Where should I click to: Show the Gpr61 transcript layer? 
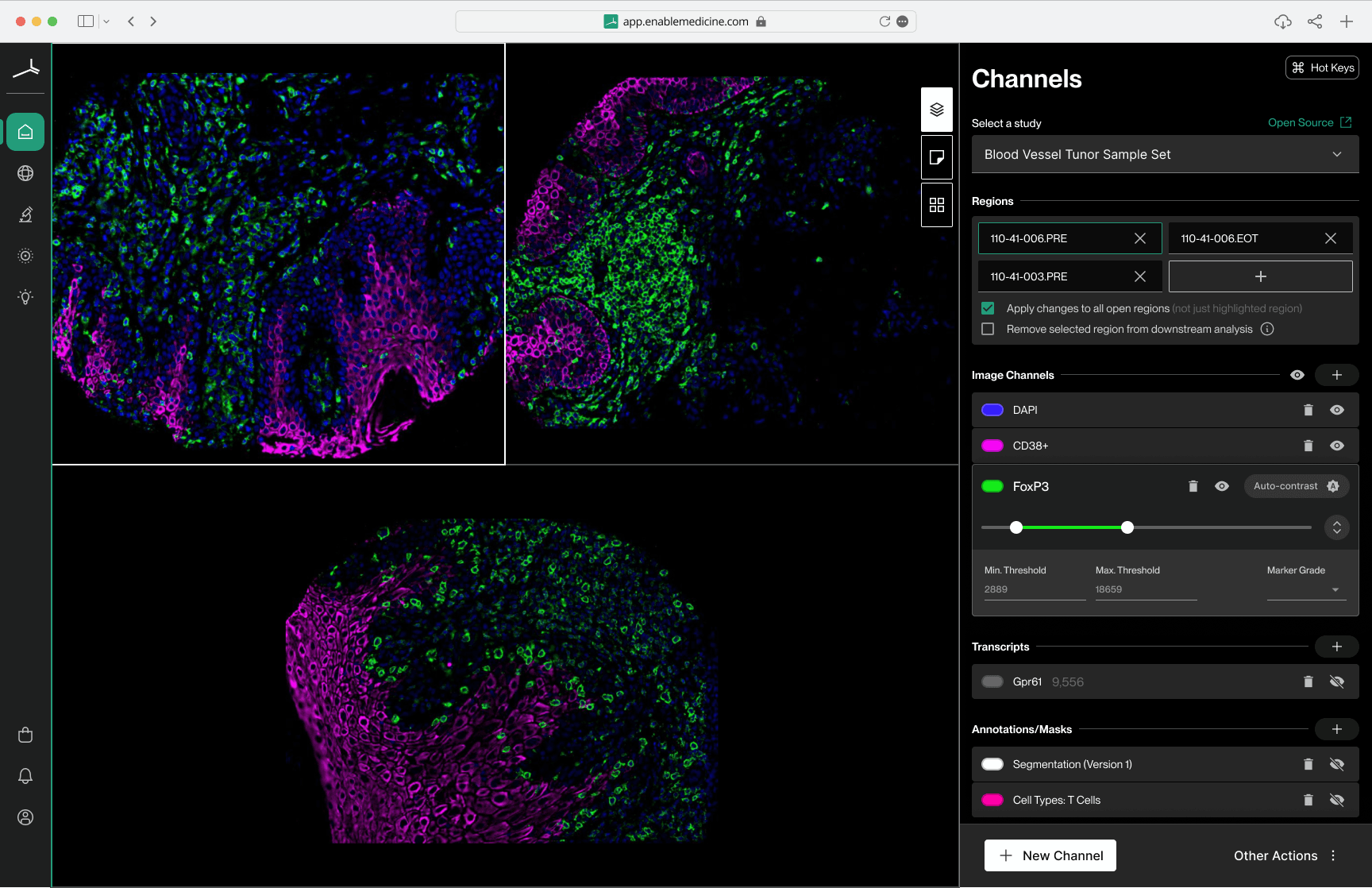1337,681
